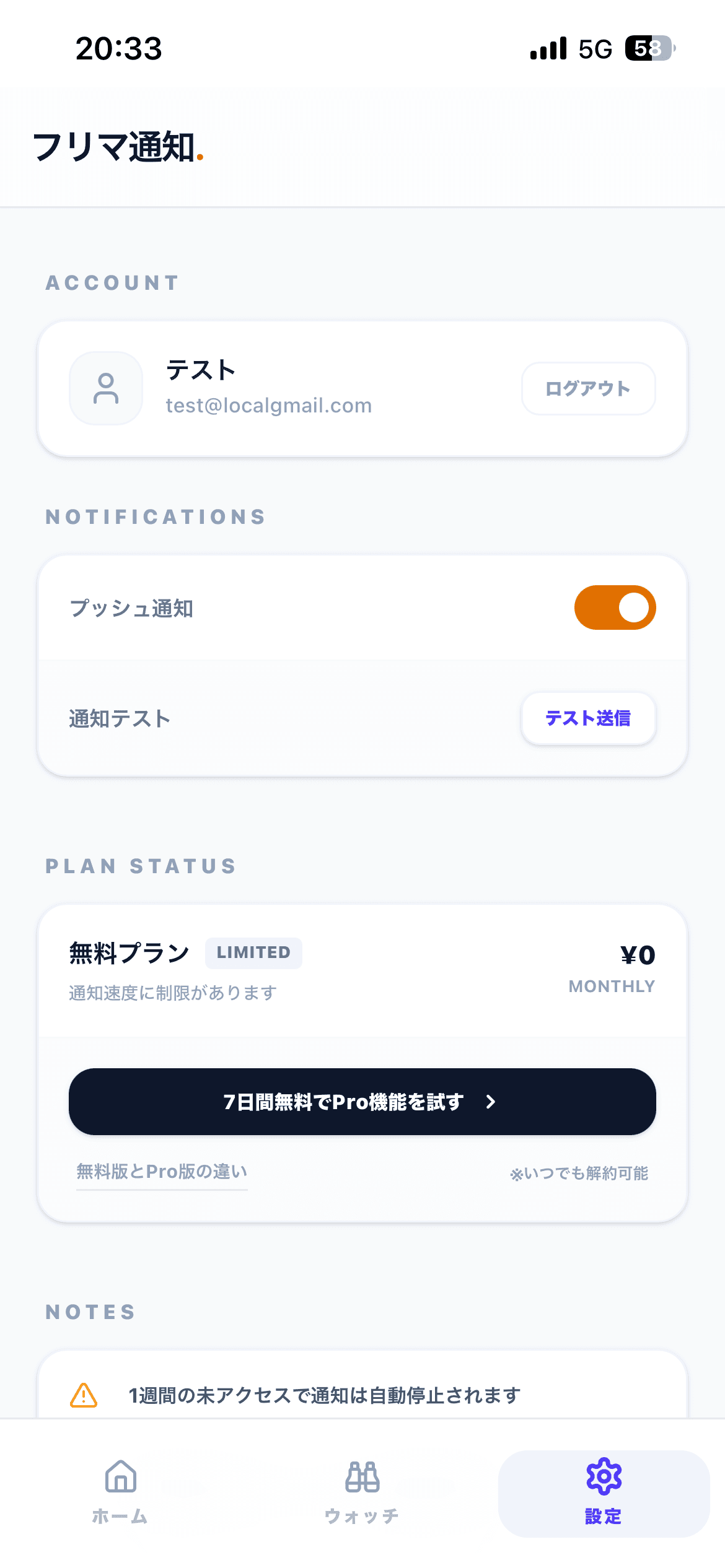Disable the プッシュ通知 toggle switch
This screenshot has width=725, height=1568.
(615, 608)
